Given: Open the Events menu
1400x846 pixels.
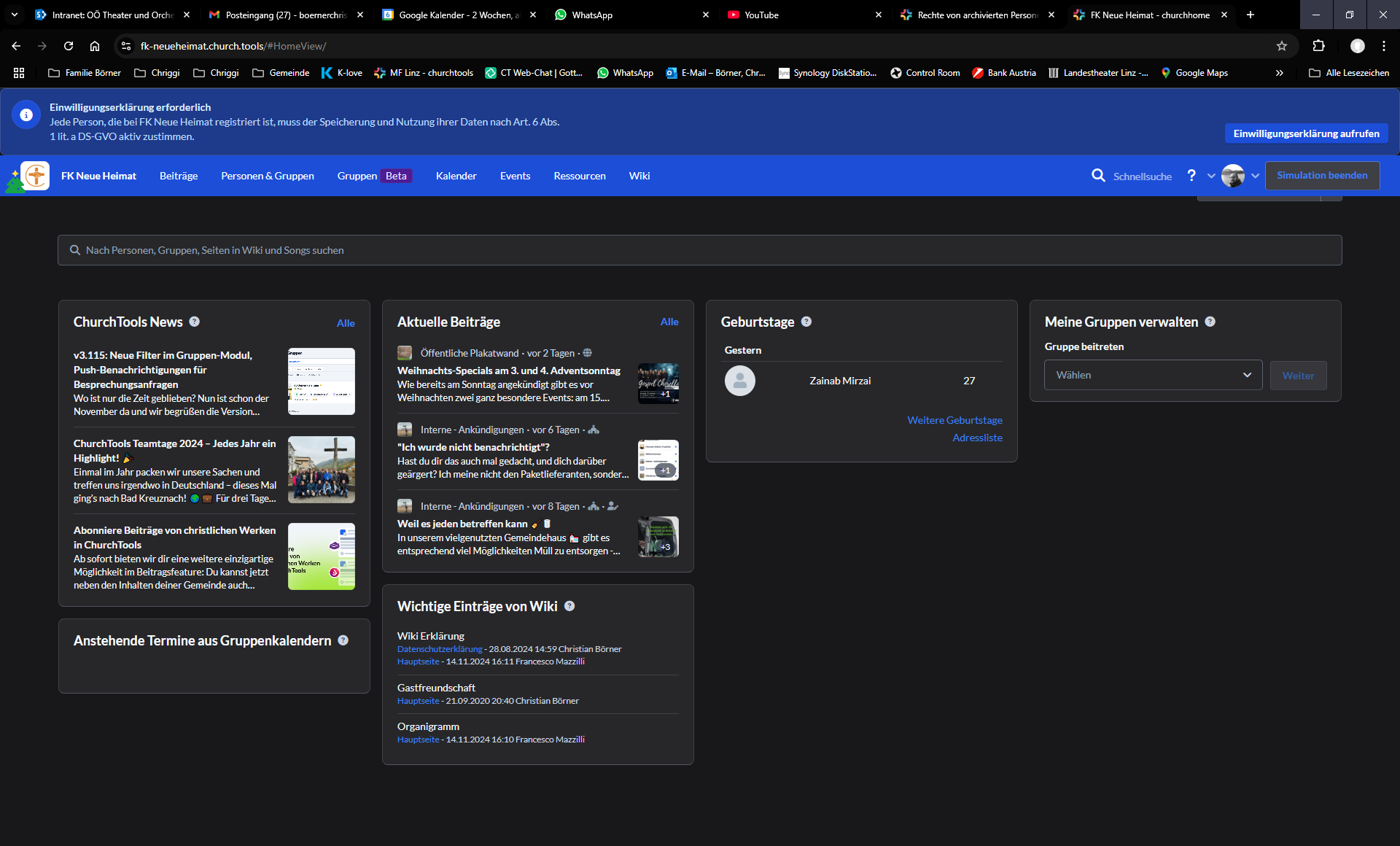Looking at the screenshot, I should [515, 176].
